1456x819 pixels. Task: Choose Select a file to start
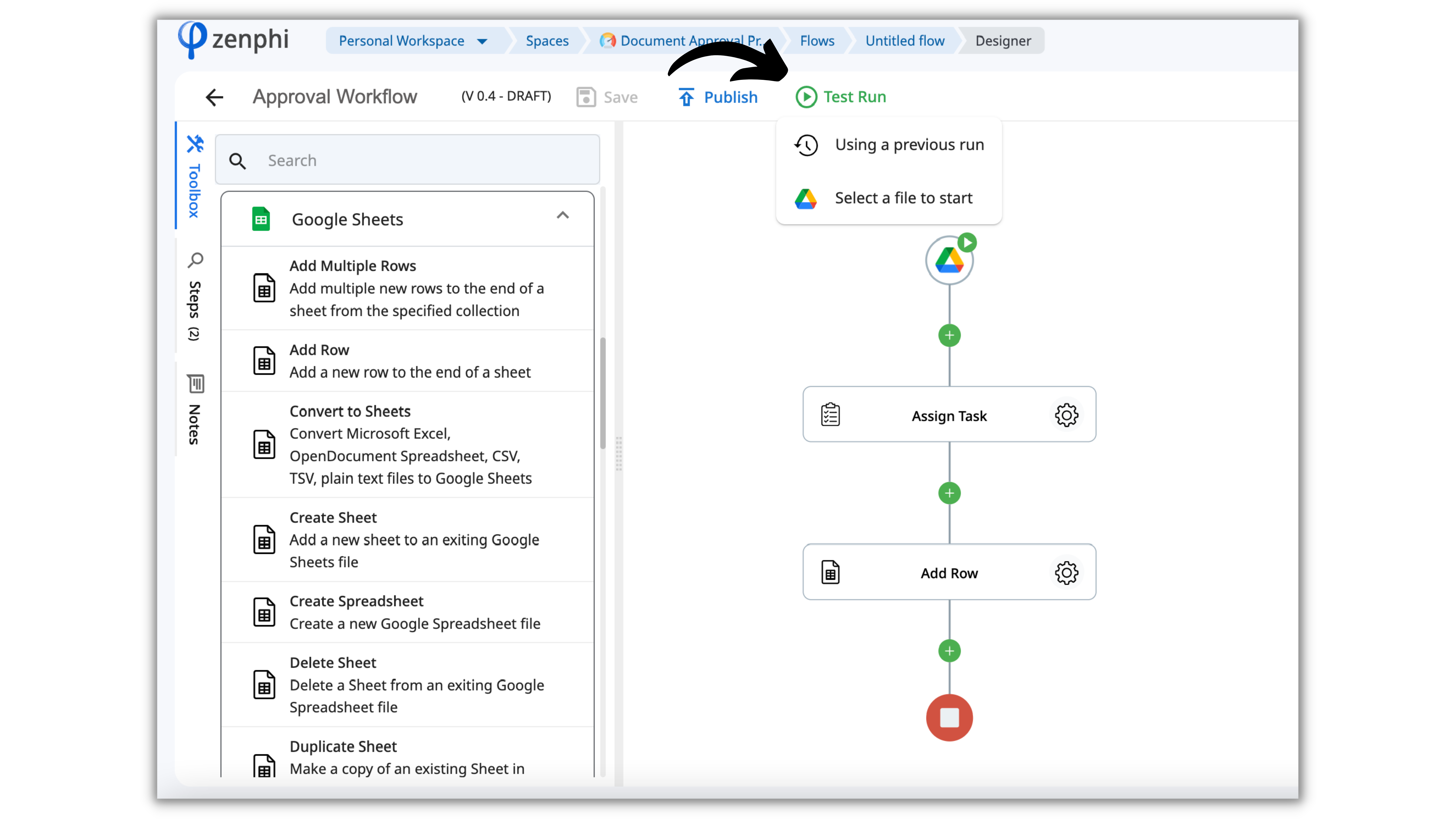(903, 198)
